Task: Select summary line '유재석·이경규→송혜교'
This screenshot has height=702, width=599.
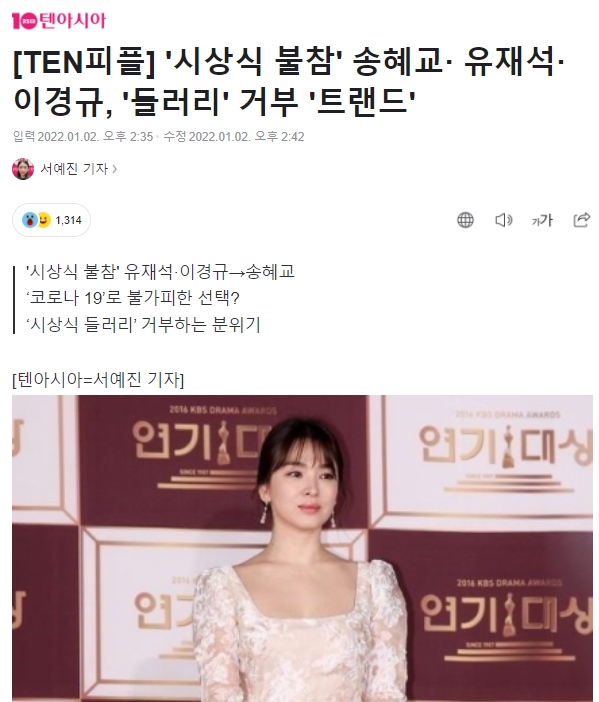Action: point(160,271)
